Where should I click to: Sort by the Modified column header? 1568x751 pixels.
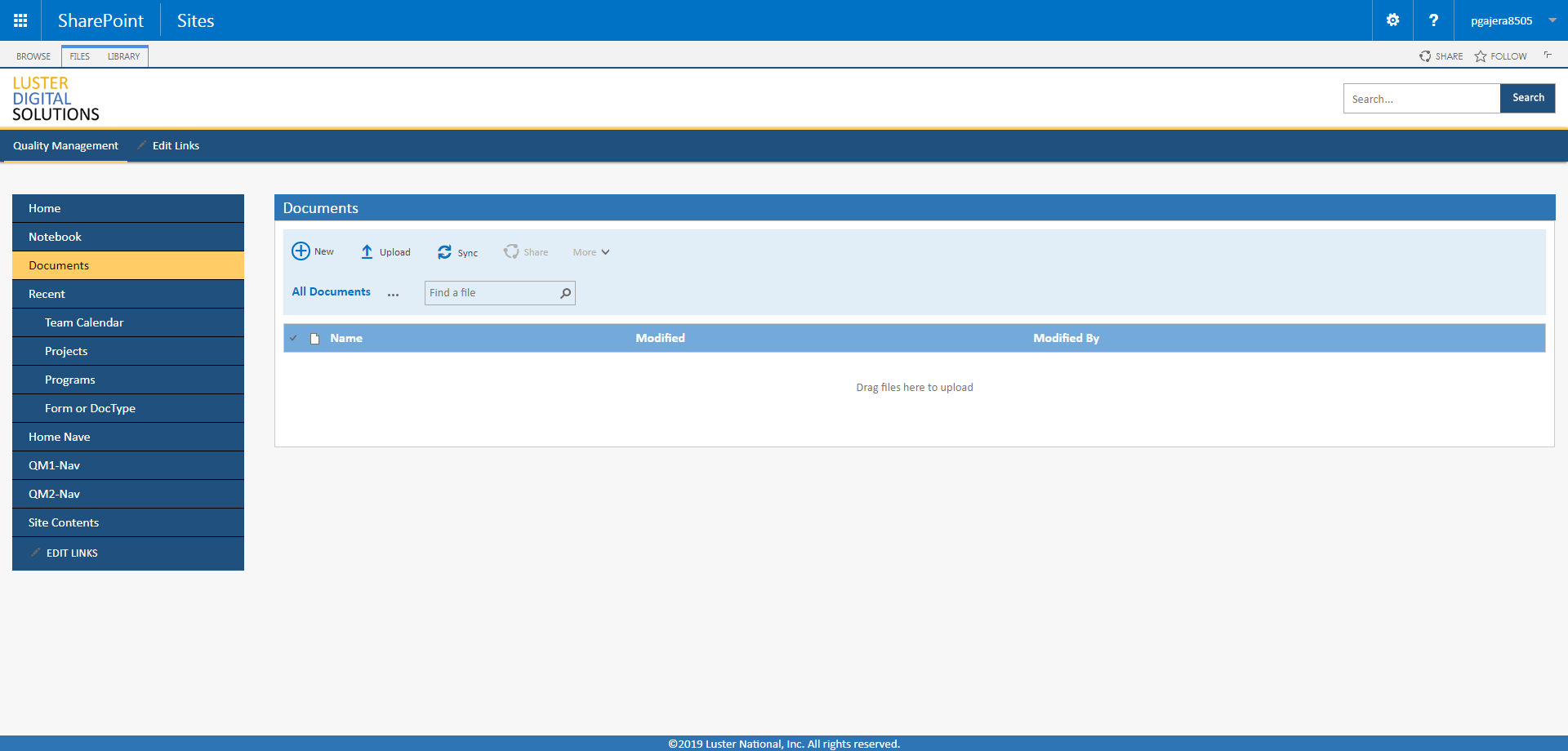(660, 338)
